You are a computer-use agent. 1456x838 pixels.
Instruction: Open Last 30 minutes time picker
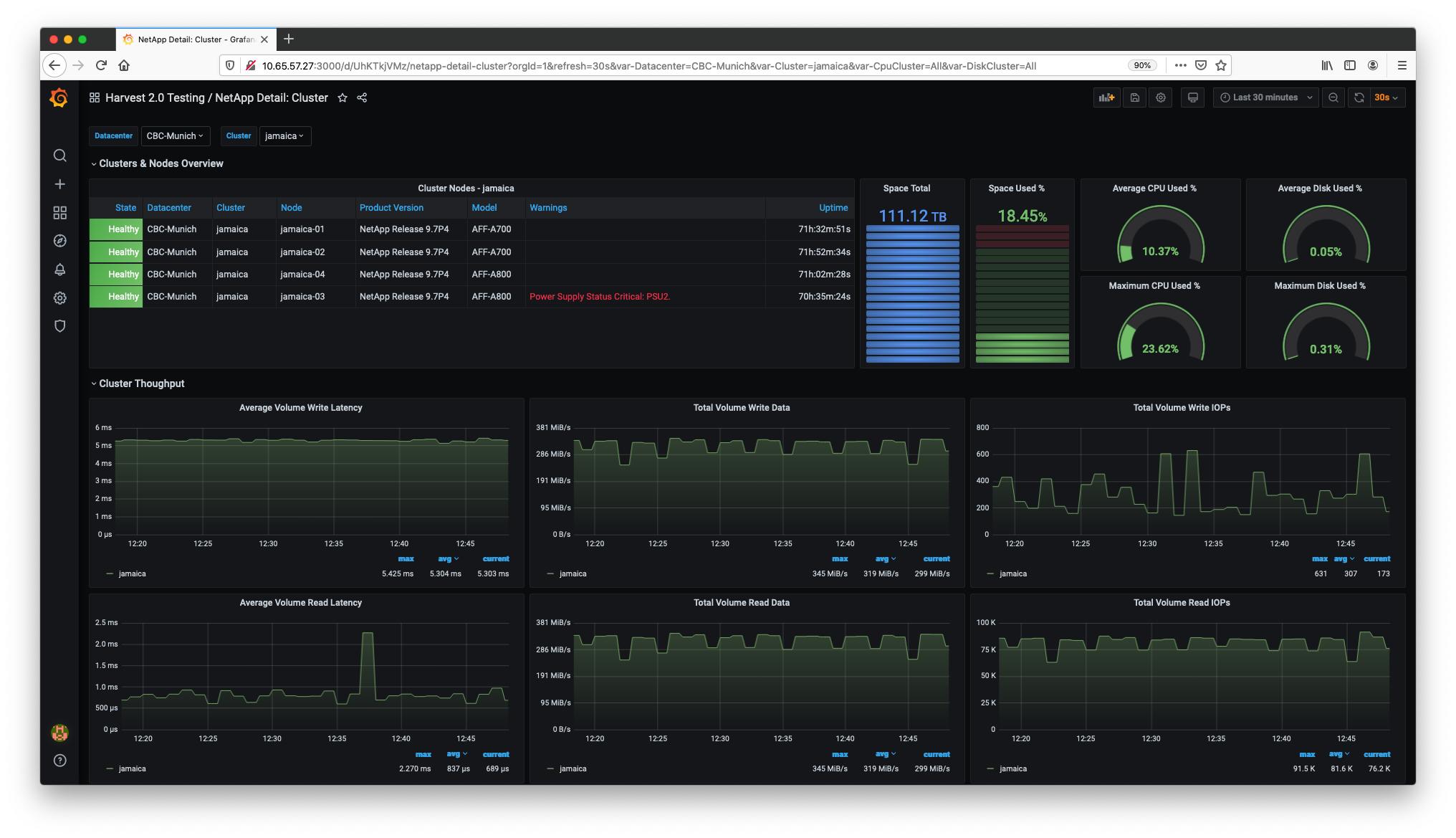[1266, 97]
